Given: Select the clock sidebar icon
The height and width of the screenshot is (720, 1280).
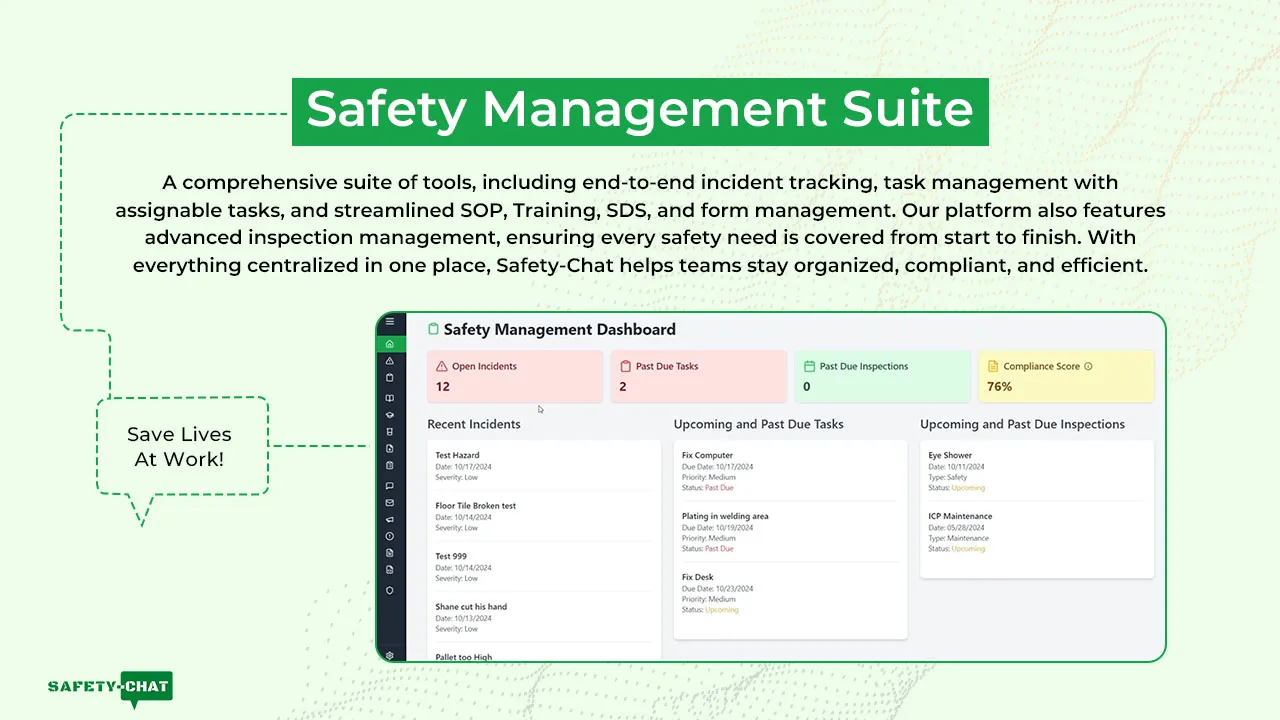Looking at the screenshot, I should click(390, 537).
